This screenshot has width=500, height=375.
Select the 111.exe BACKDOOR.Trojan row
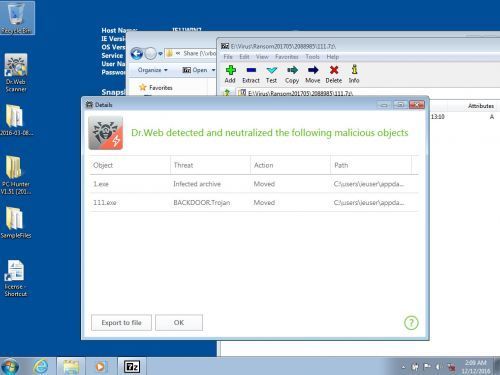[253, 202]
